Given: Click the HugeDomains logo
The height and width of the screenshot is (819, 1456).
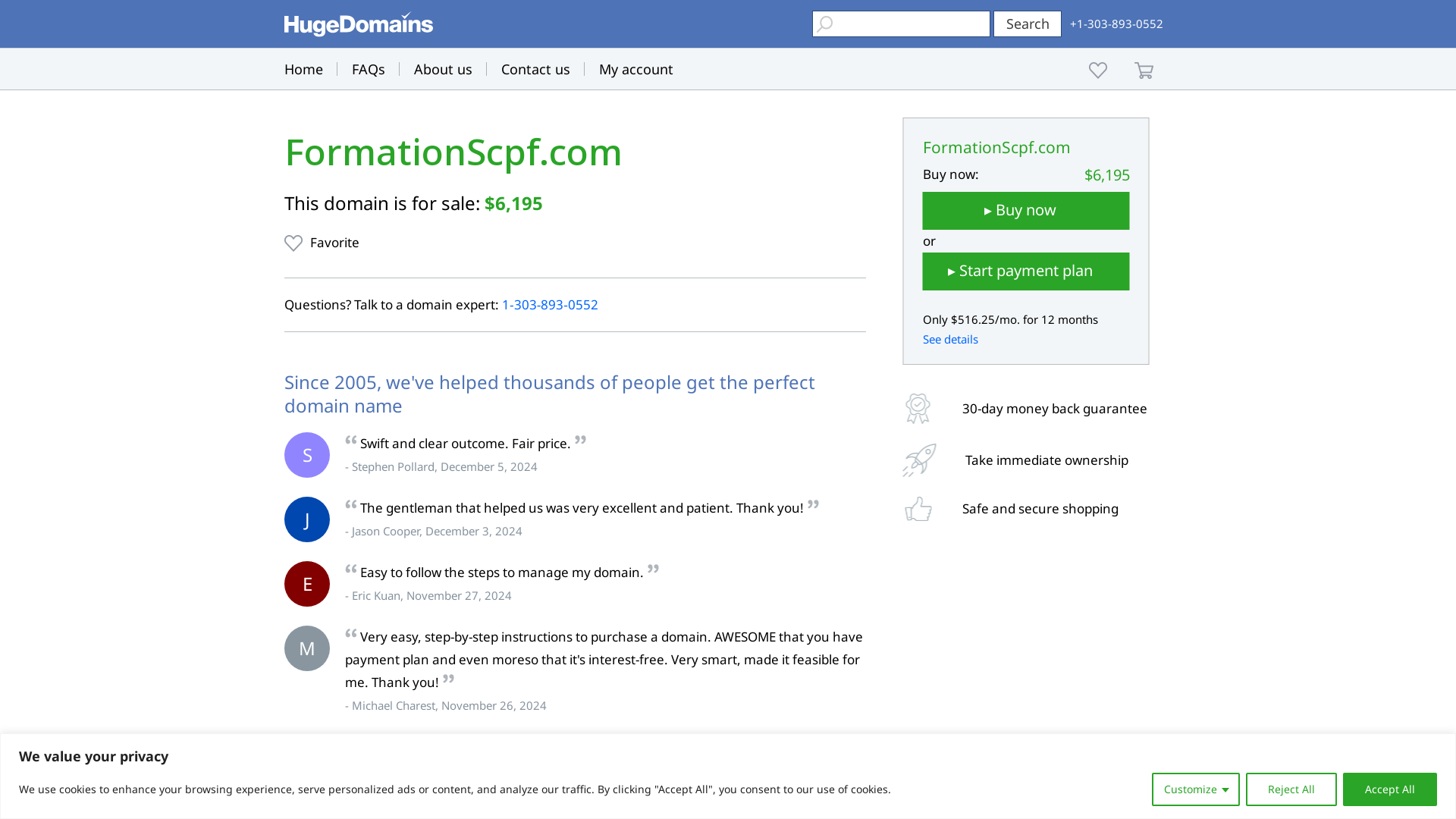Looking at the screenshot, I should coord(358,24).
